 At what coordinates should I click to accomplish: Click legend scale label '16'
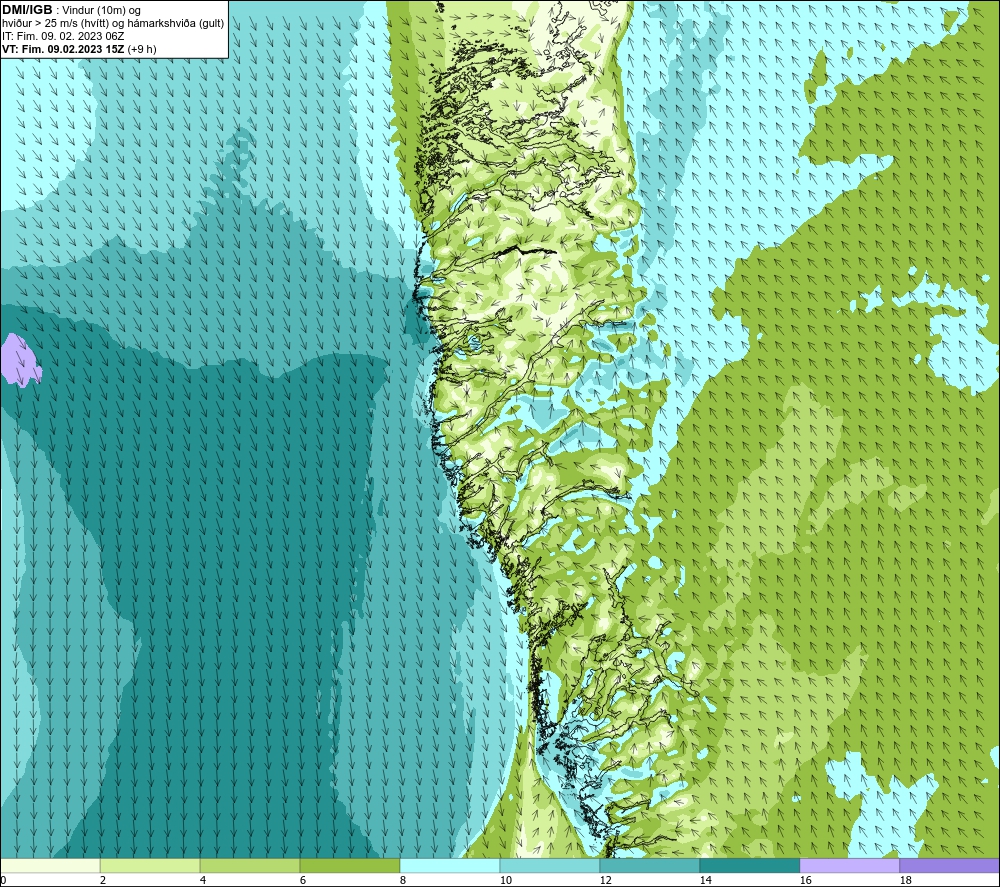click(x=805, y=880)
